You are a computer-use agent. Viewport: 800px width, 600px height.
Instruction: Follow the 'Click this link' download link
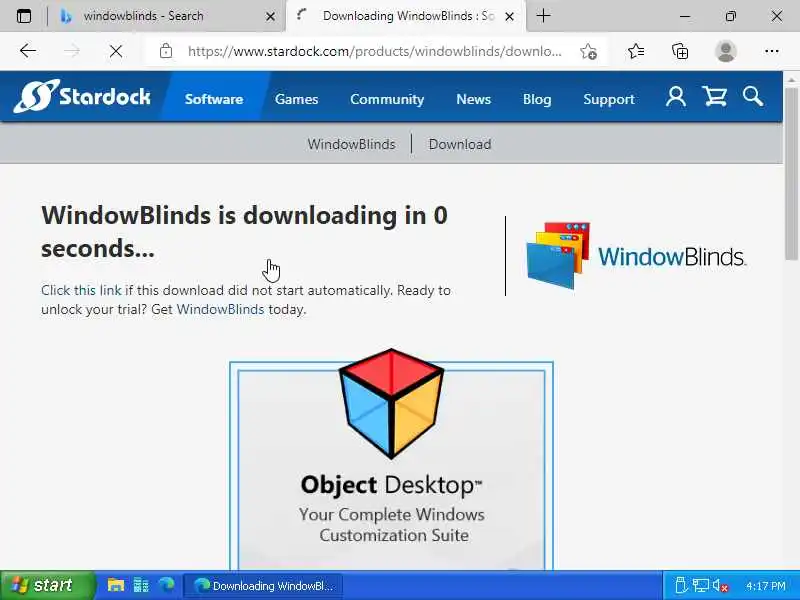(81, 290)
